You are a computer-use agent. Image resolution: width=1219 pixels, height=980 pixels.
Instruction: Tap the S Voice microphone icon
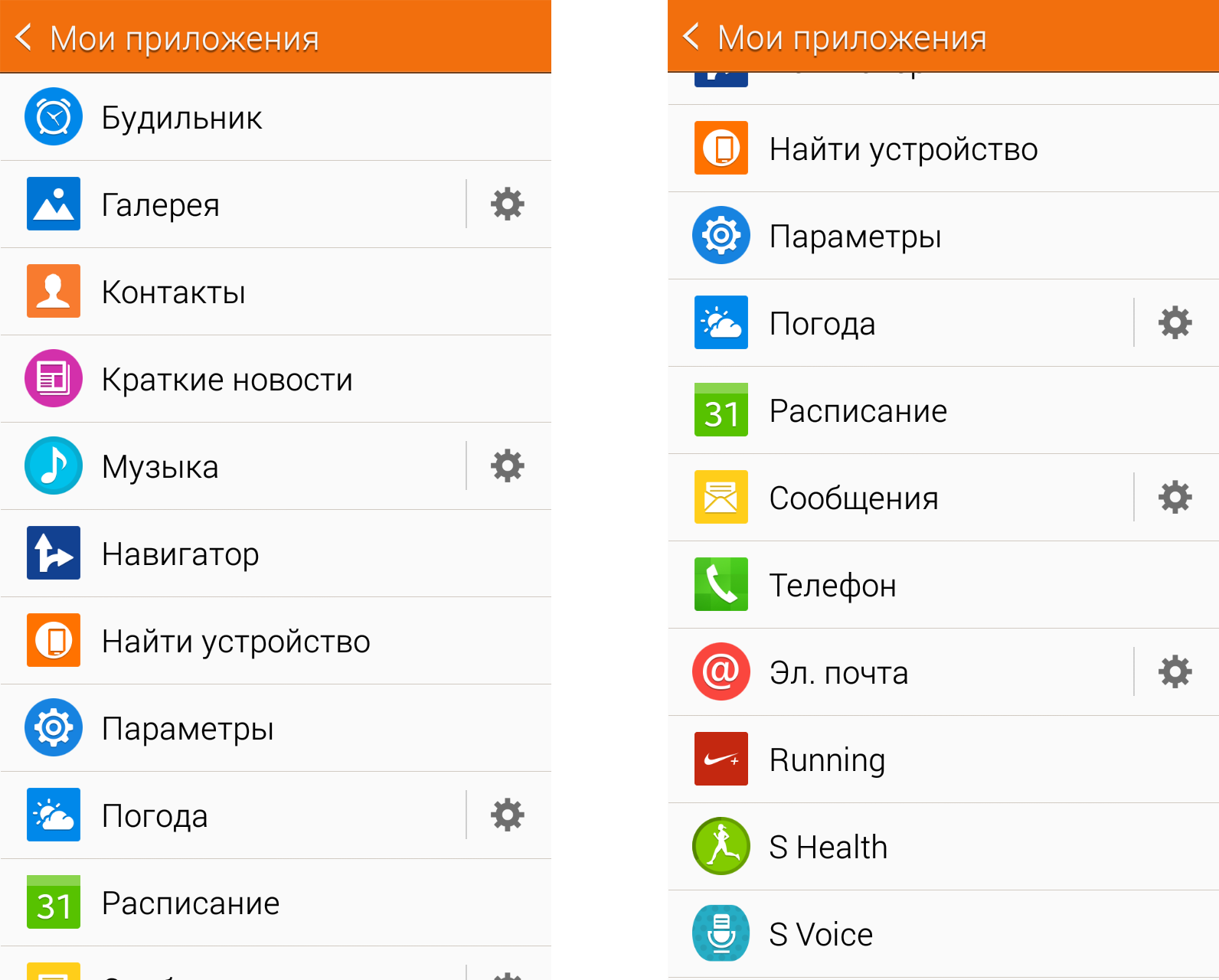(721, 933)
